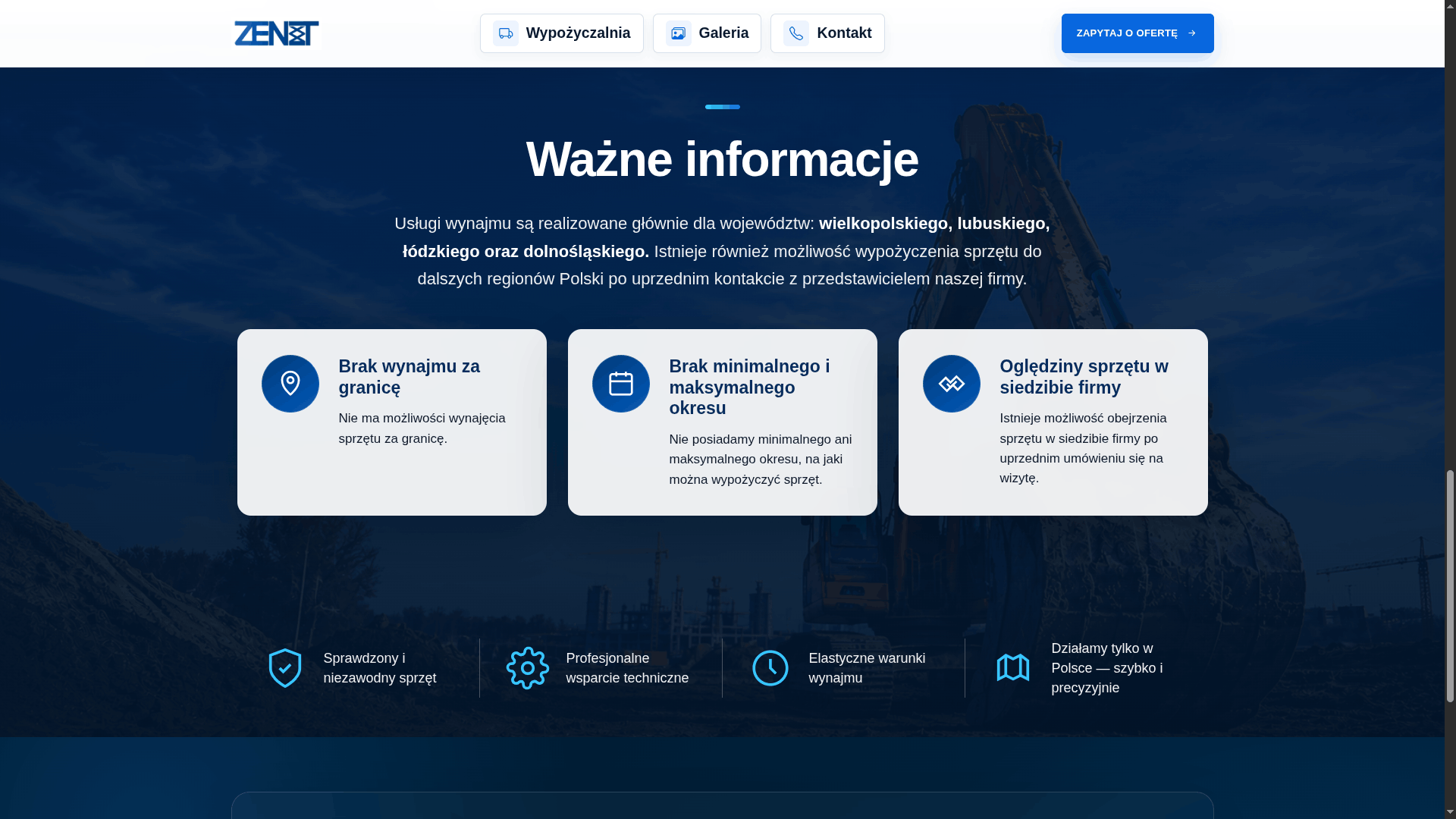Click the Oględziny sprzętu w siedzibie firmy title
Image resolution: width=1456 pixels, height=819 pixels.
(1084, 377)
